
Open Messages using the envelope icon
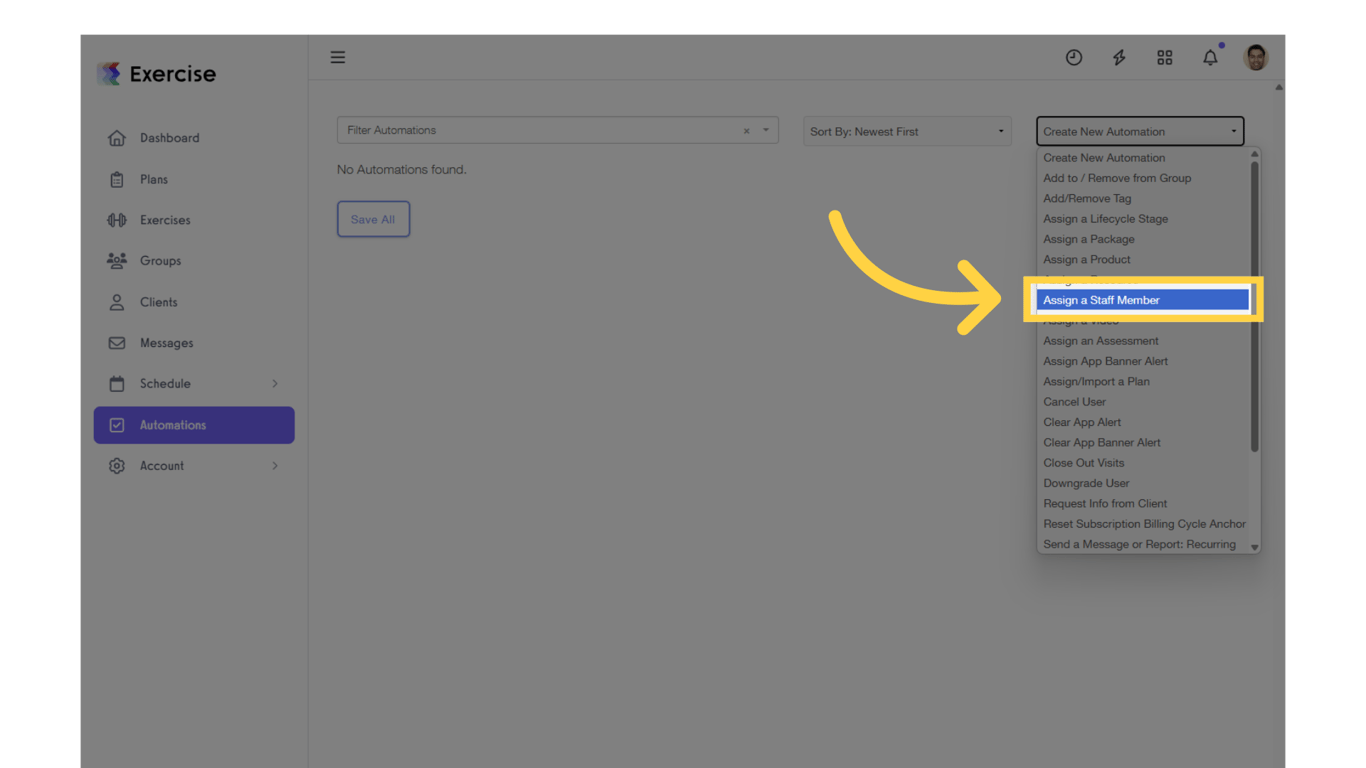[116, 343]
